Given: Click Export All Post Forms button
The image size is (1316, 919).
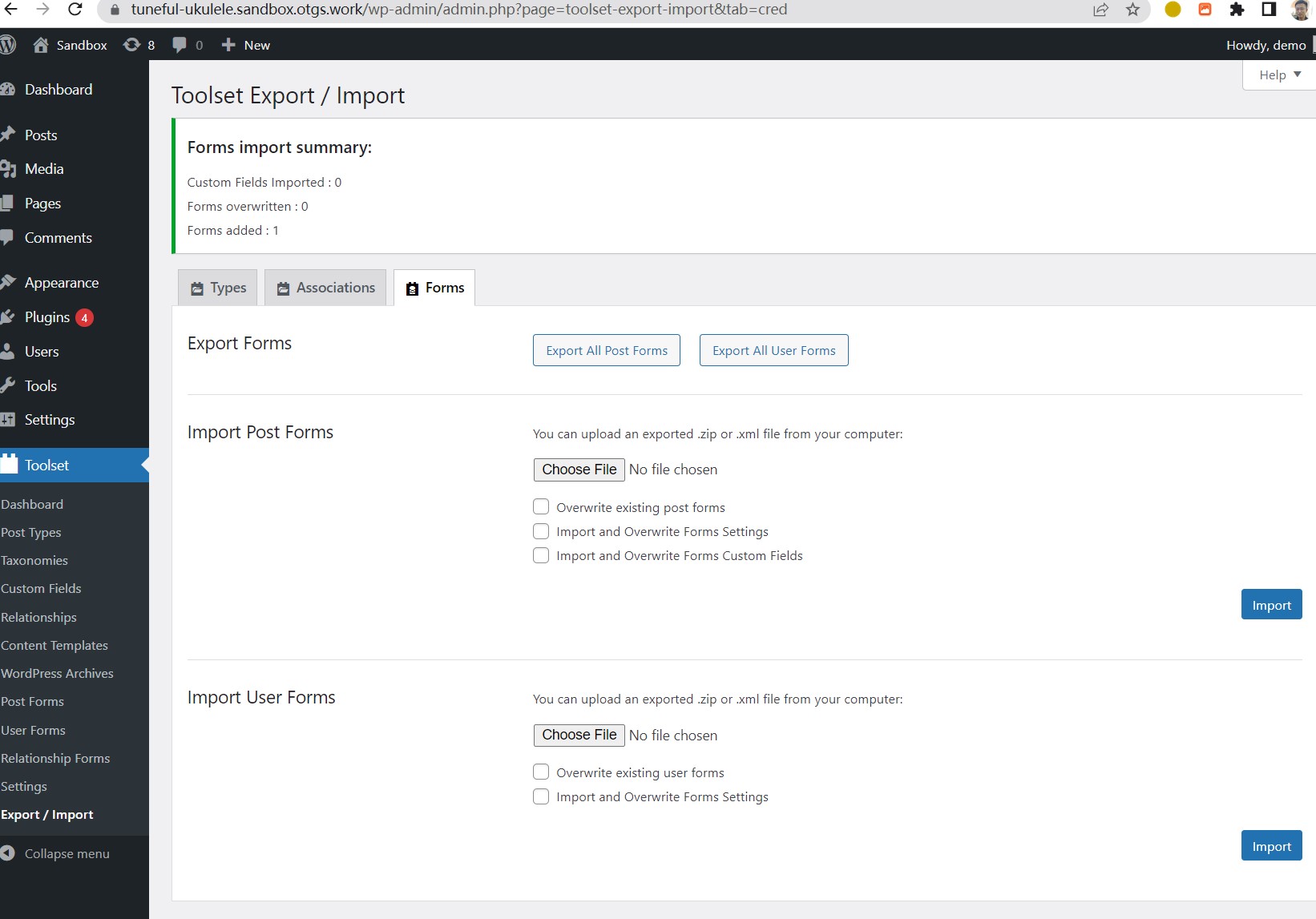Looking at the screenshot, I should point(607,350).
